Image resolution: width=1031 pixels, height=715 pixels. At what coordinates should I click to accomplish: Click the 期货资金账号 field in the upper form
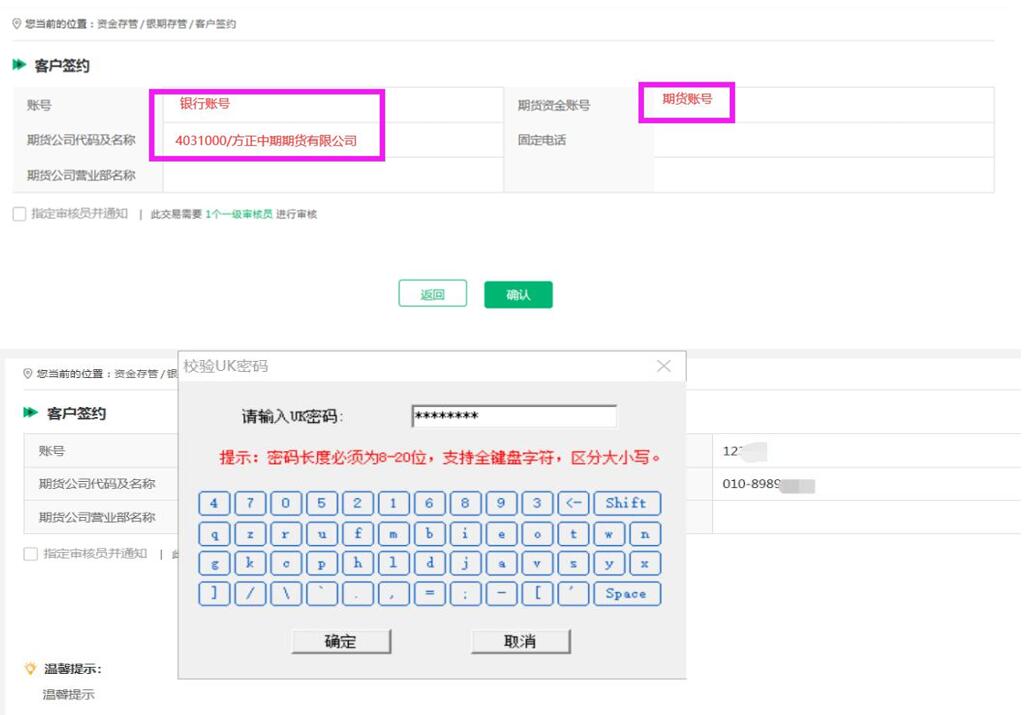pos(823,106)
